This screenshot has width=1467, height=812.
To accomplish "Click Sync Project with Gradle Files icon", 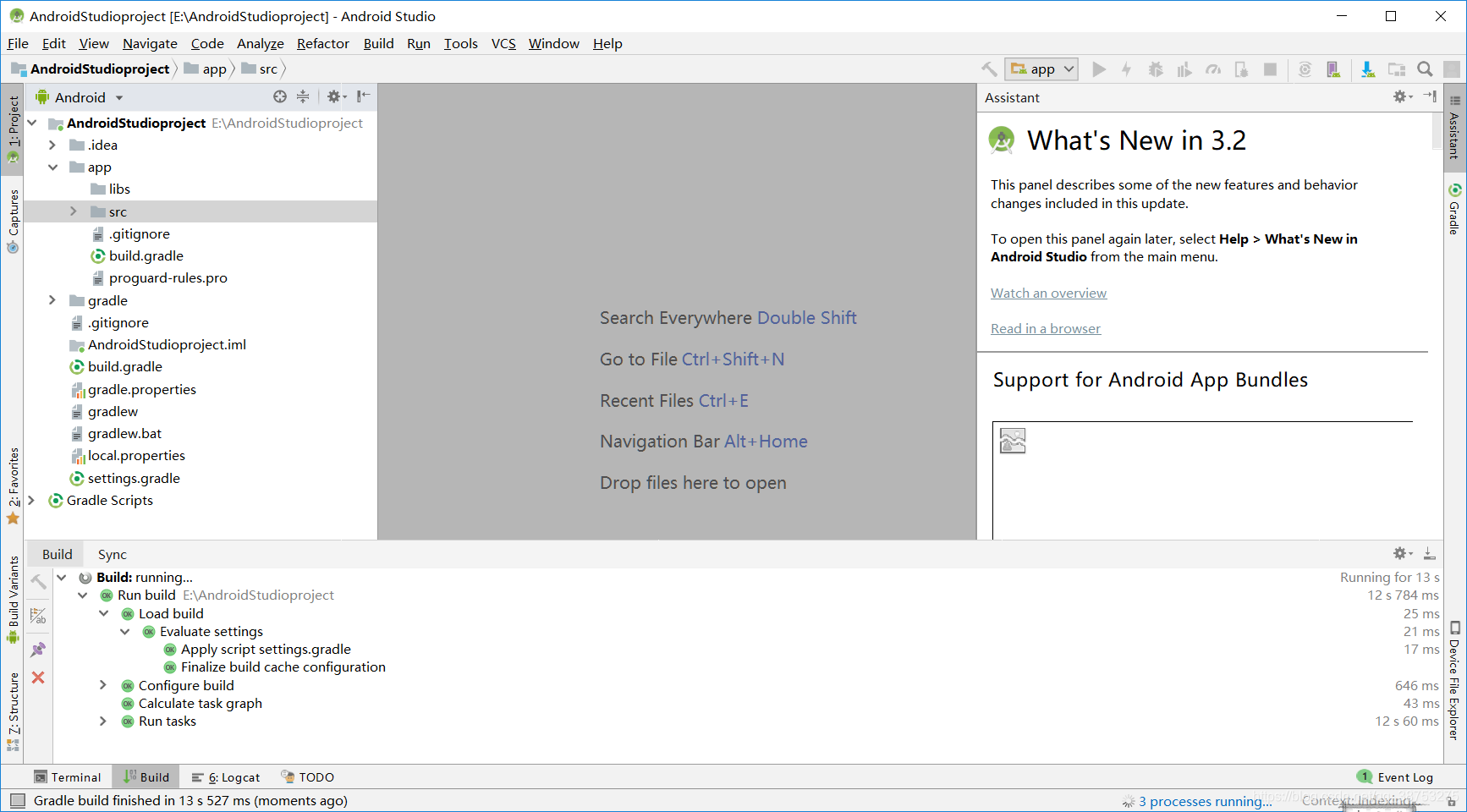I will coord(1305,69).
